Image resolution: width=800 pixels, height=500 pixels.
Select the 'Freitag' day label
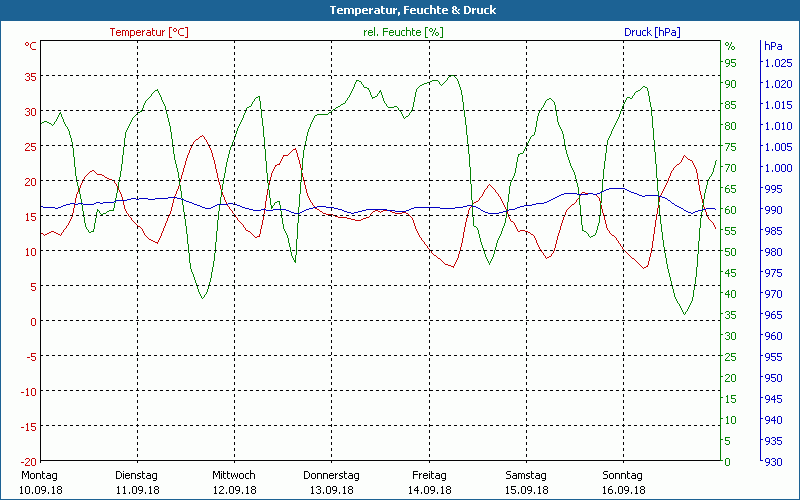pos(429,475)
